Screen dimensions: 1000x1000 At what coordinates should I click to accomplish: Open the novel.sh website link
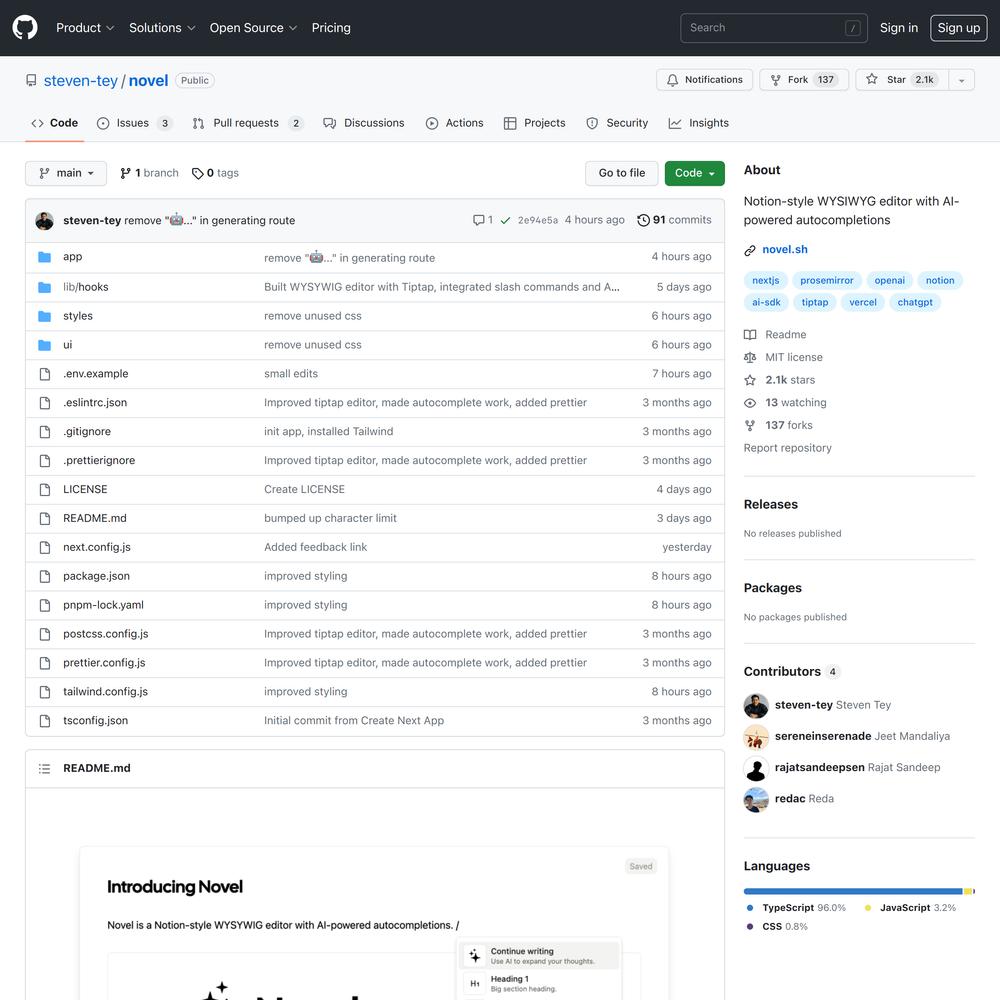tap(785, 249)
